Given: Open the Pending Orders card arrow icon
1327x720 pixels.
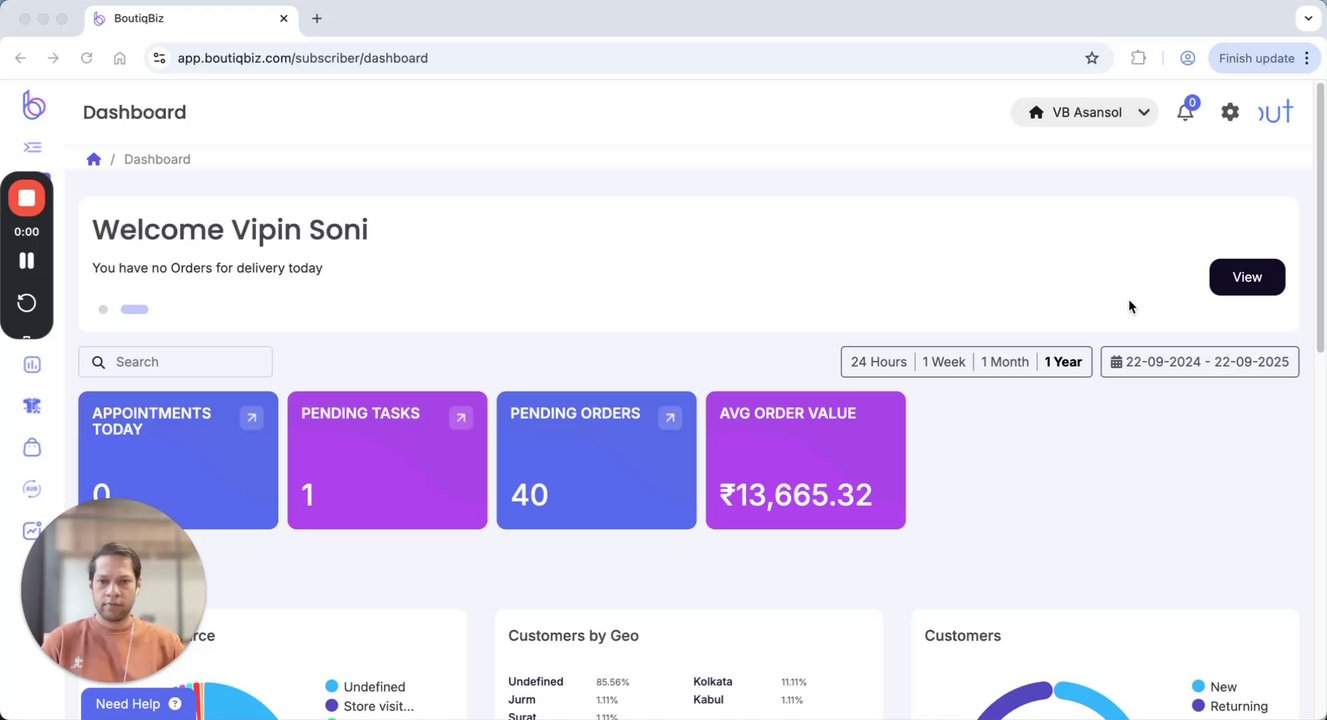Looking at the screenshot, I should [x=670, y=418].
